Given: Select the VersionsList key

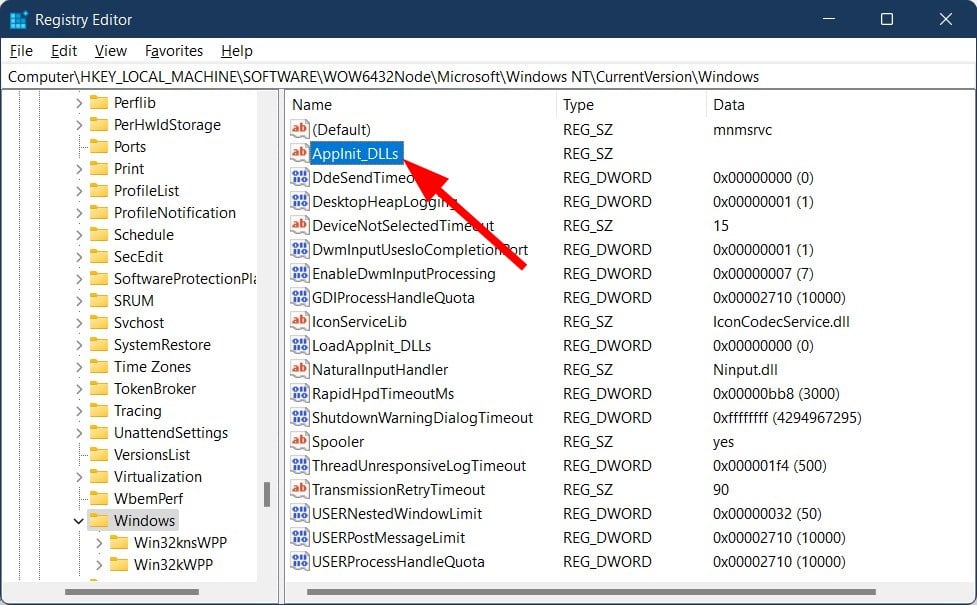Looking at the screenshot, I should coord(151,455).
